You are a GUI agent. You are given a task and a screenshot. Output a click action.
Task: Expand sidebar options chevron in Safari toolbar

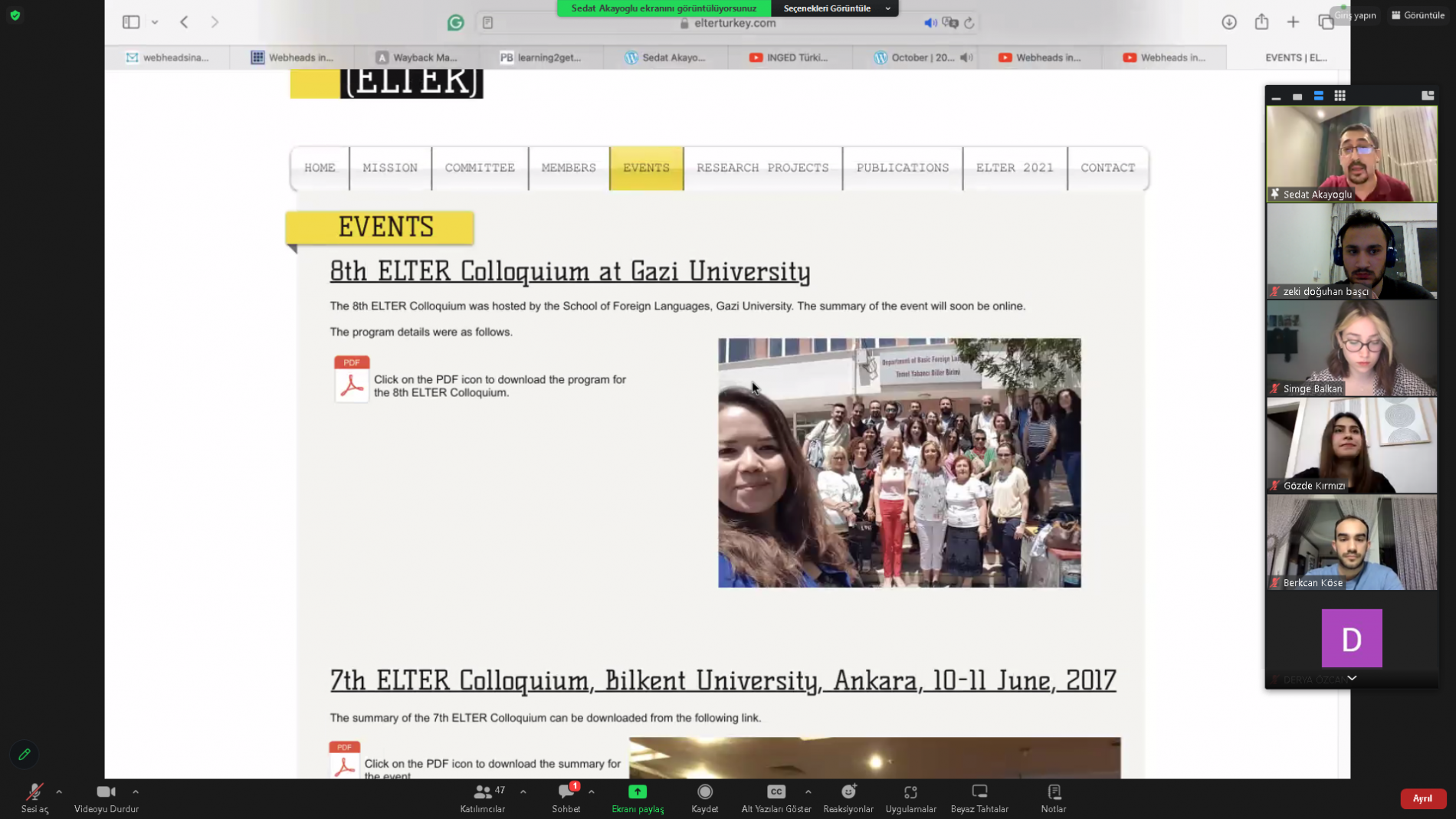155,22
